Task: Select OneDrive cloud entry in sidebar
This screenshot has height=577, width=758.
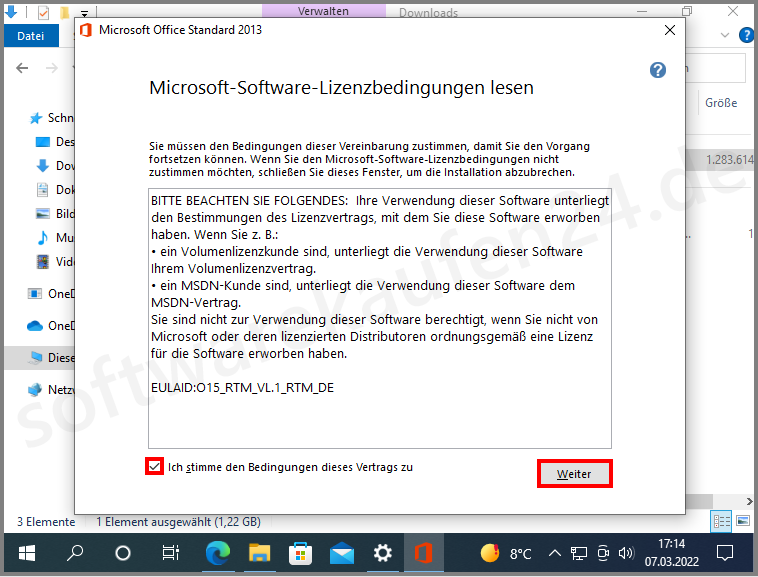Action: pyautogui.click(x=50, y=326)
